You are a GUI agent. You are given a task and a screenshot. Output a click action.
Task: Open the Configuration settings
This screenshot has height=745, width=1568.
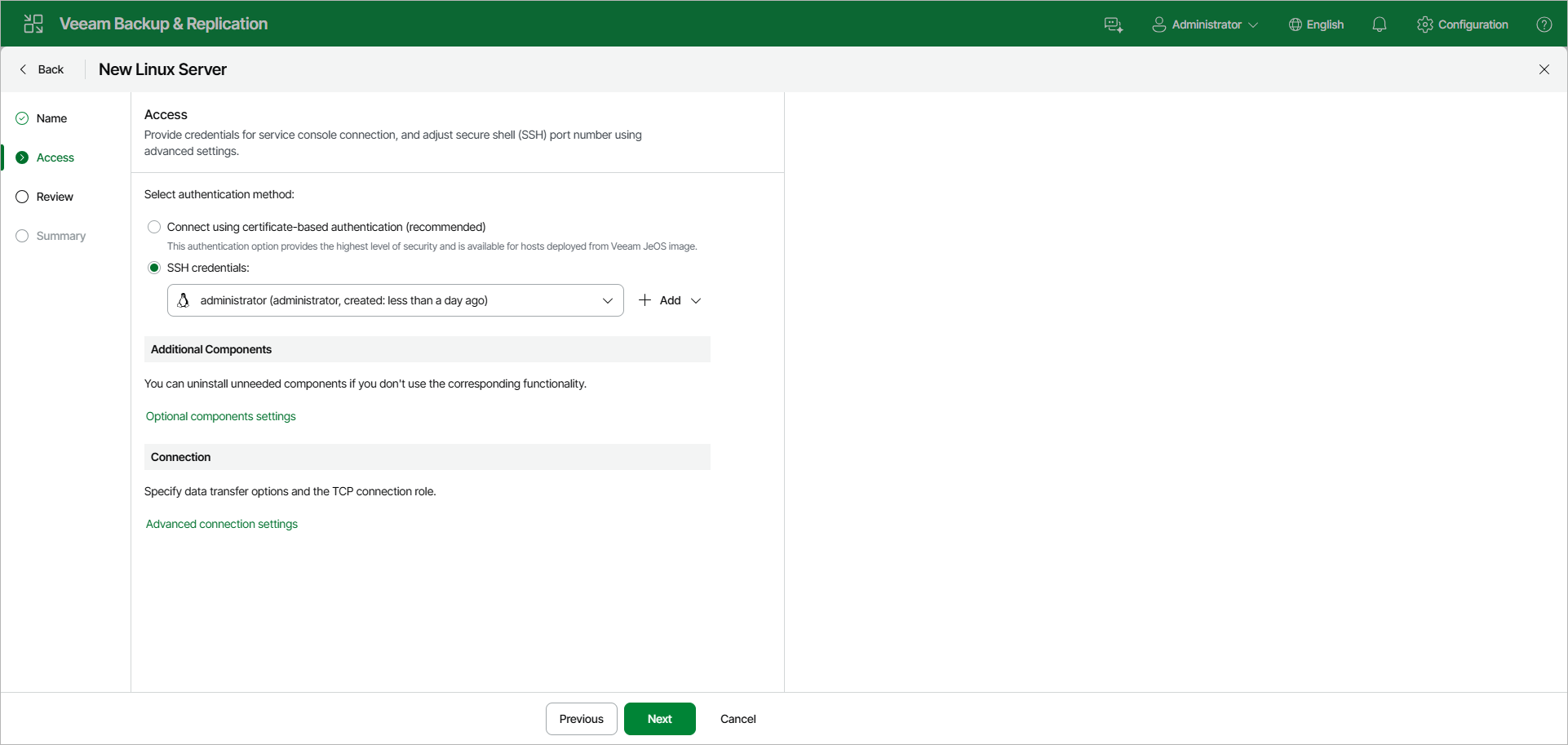pos(1463,24)
